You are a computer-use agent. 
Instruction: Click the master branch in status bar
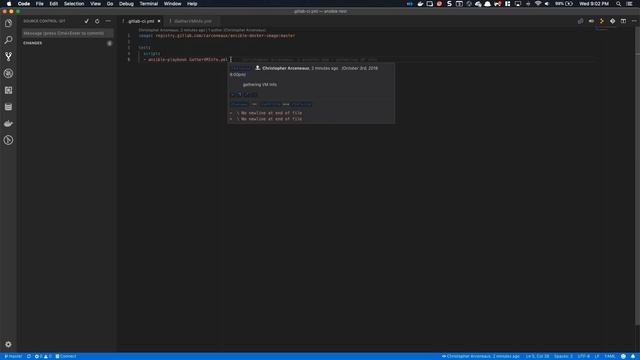click(x=13, y=356)
